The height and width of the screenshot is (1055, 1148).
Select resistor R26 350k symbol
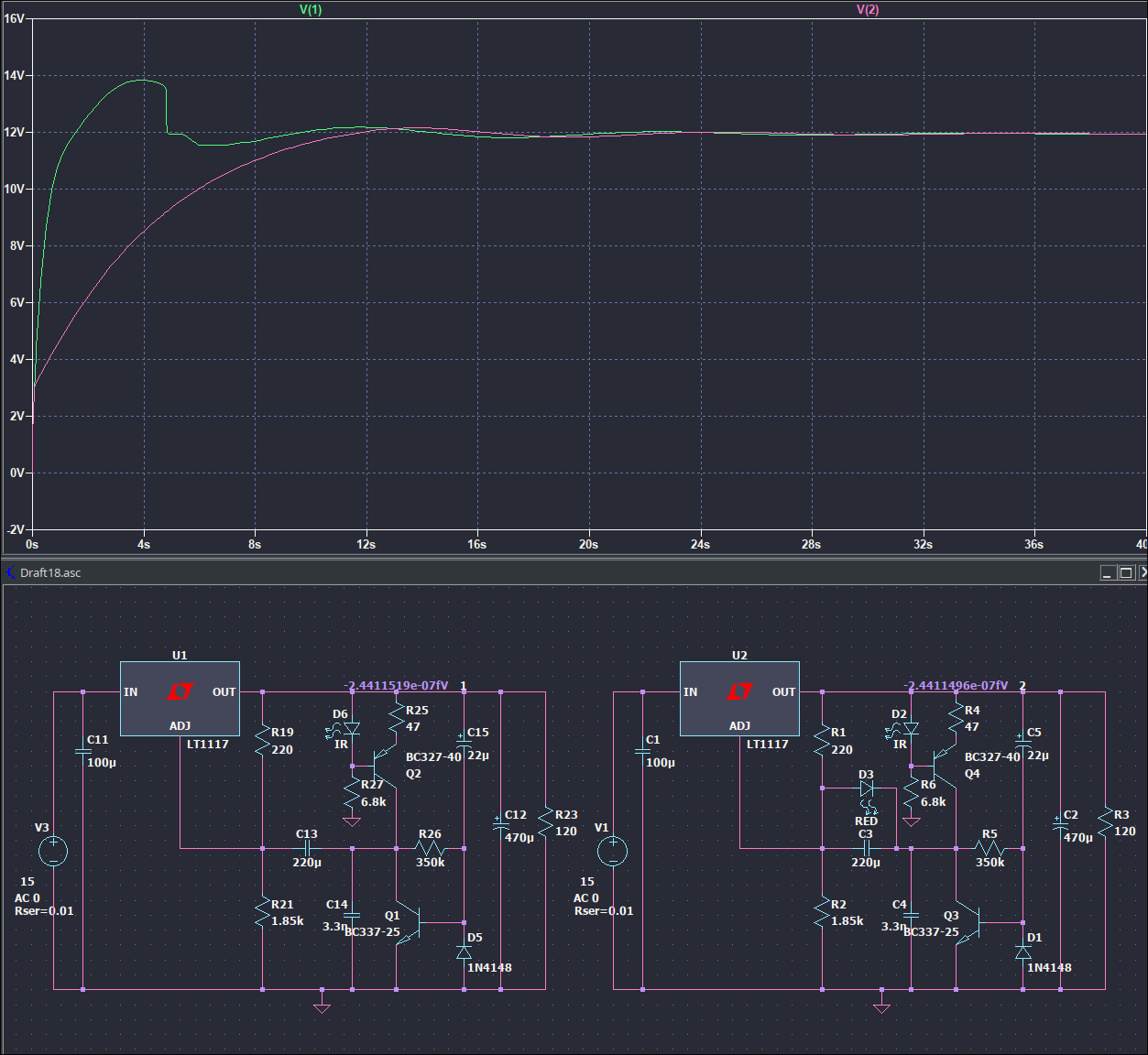430,848
